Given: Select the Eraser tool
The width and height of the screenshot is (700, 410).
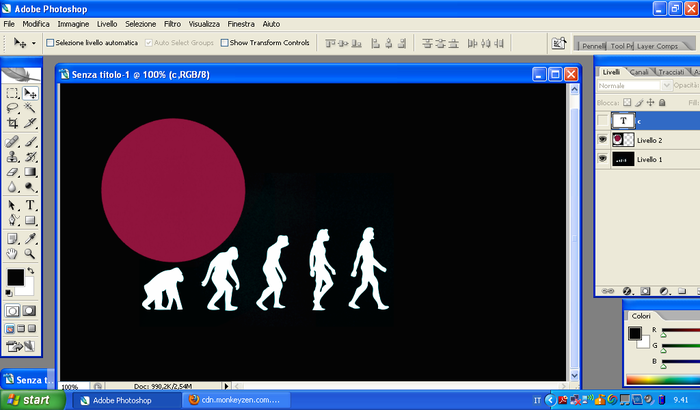Looking at the screenshot, I should tap(12, 172).
